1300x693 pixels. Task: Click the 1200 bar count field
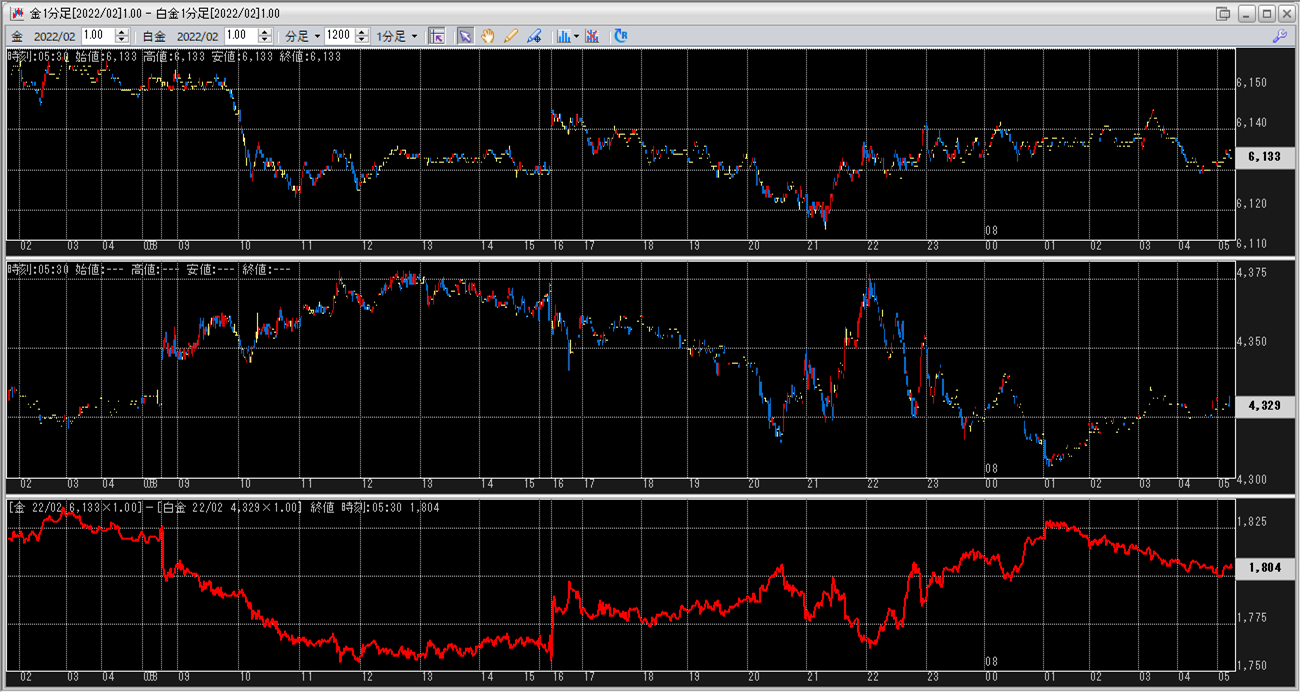338,35
